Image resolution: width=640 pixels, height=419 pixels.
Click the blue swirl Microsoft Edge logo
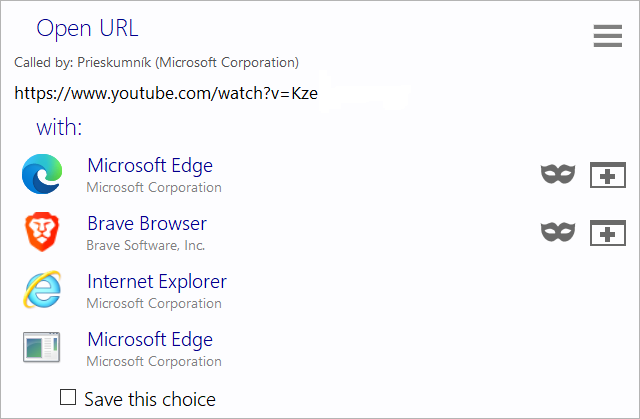pyautogui.click(x=42, y=174)
